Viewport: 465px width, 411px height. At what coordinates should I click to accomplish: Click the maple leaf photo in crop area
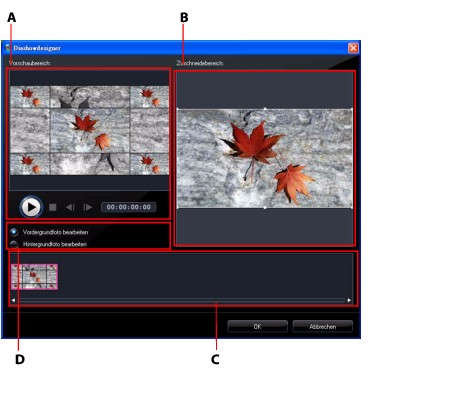click(x=265, y=158)
